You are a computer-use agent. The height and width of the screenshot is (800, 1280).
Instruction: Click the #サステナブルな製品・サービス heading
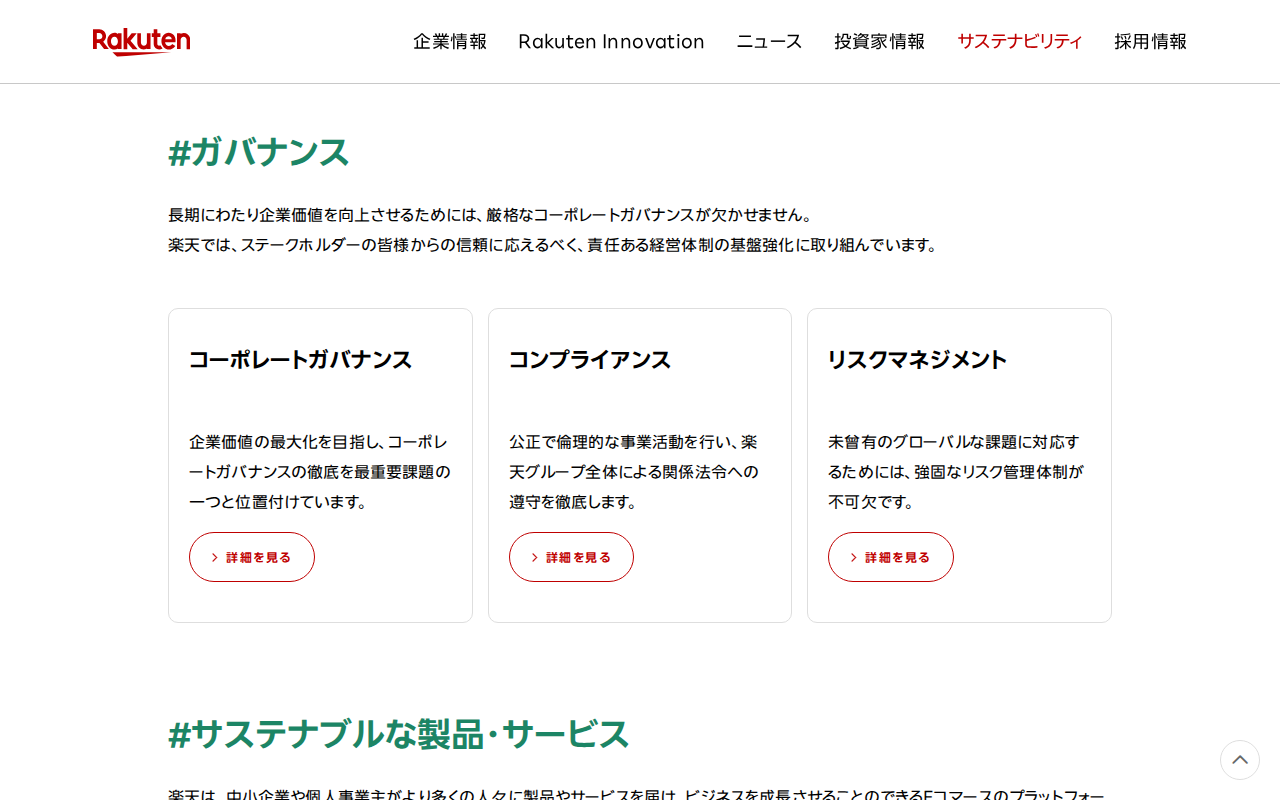399,734
